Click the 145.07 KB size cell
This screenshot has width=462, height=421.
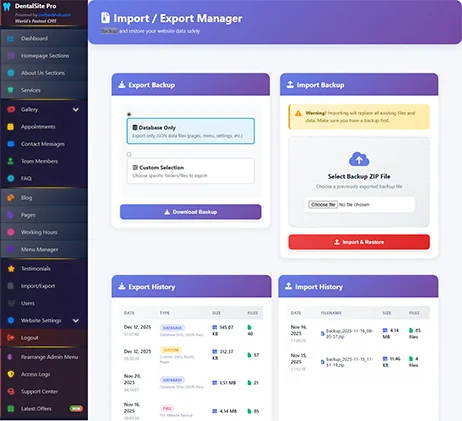click(x=223, y=330)
